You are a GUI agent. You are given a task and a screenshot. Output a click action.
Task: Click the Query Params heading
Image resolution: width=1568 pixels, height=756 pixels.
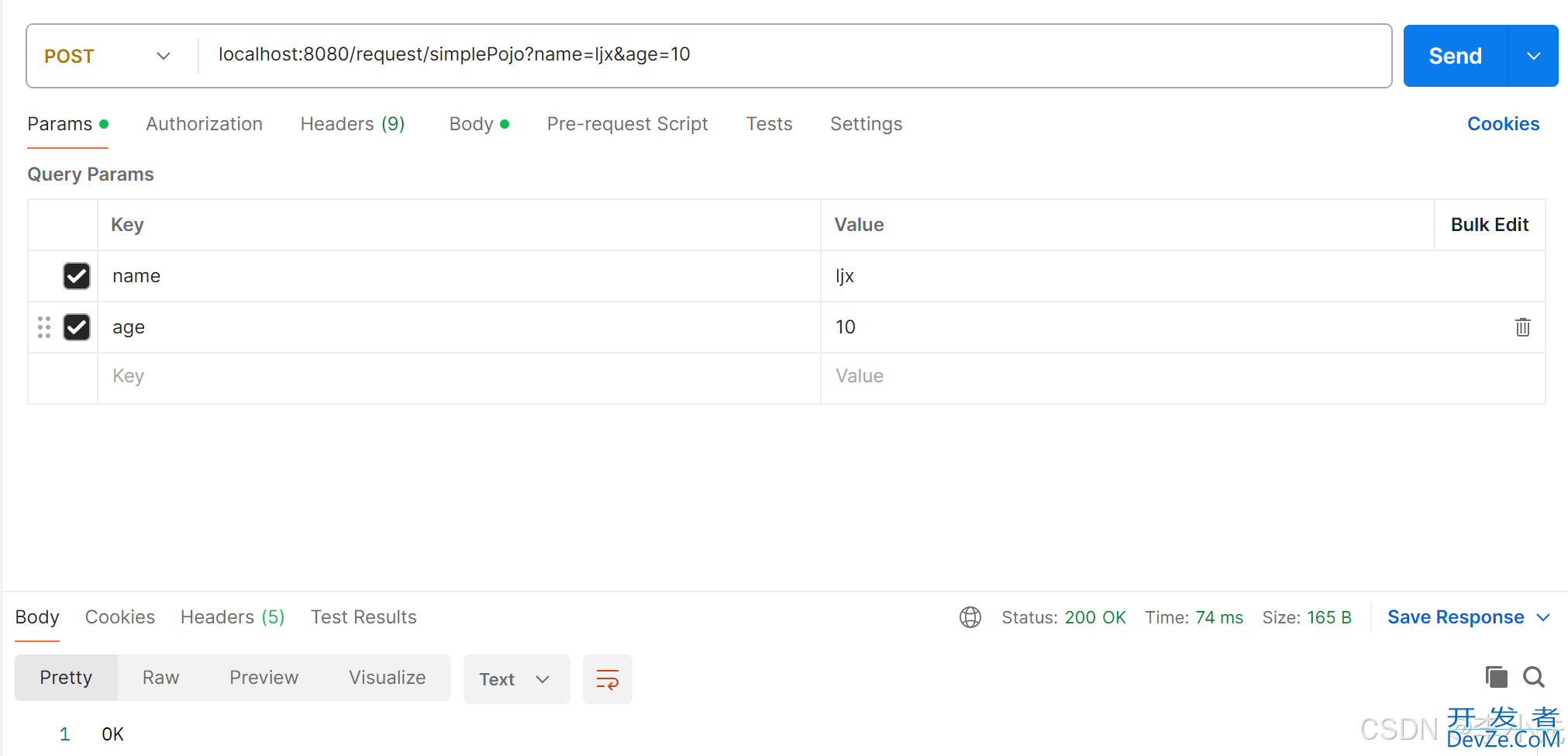coord(91,174)
